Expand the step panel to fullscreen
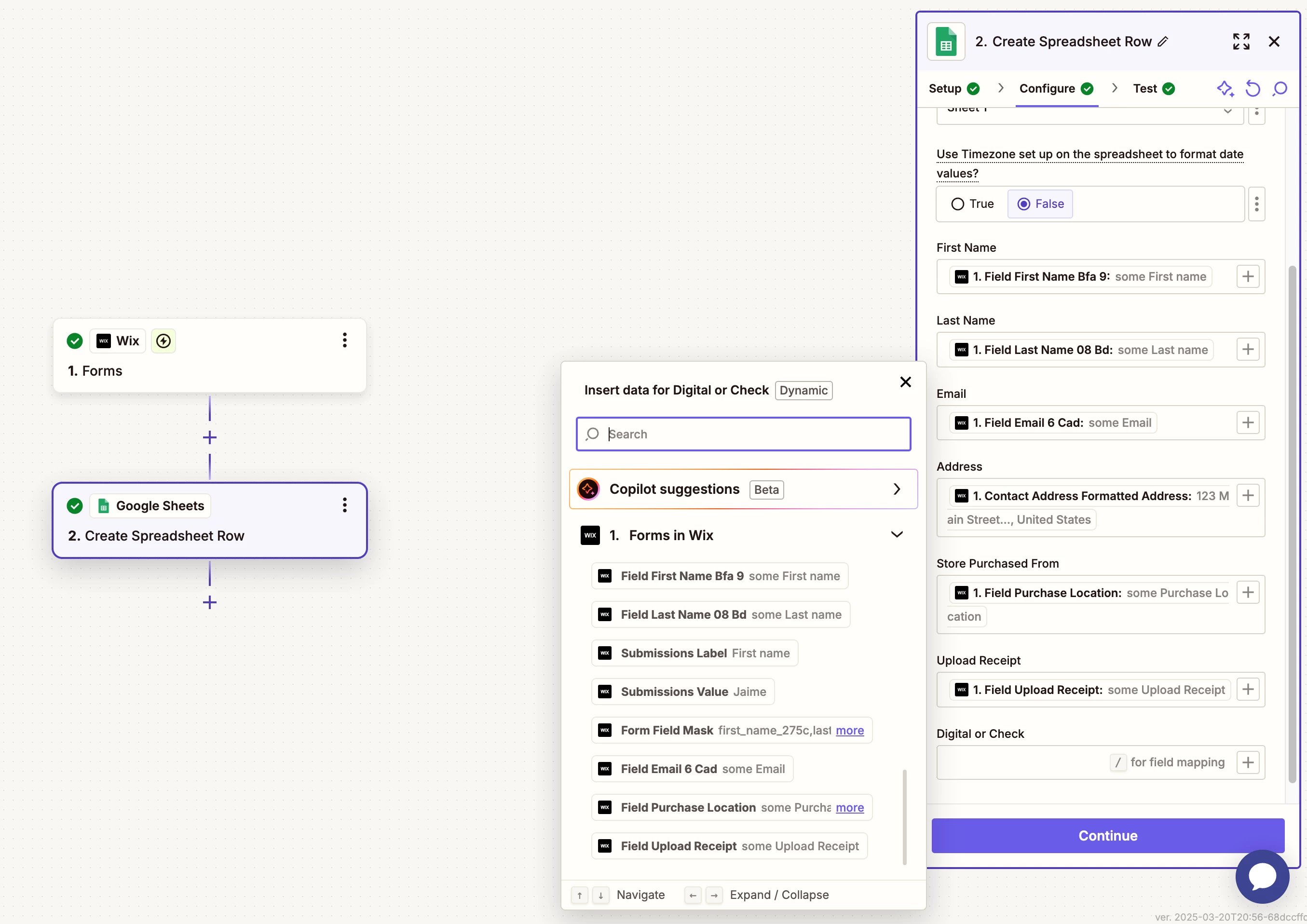Viewport: 1307px width, 924px height. (1241, 41)
